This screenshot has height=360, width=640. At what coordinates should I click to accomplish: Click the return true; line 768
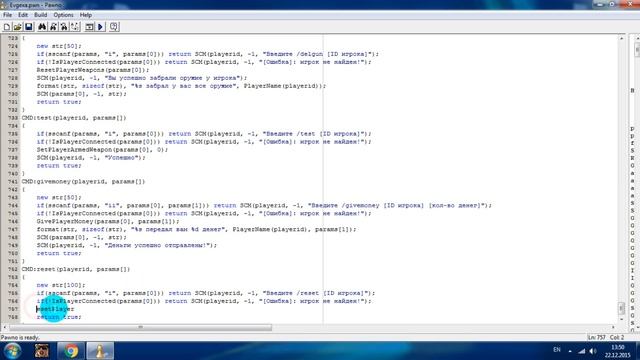(x=59, y=317)
